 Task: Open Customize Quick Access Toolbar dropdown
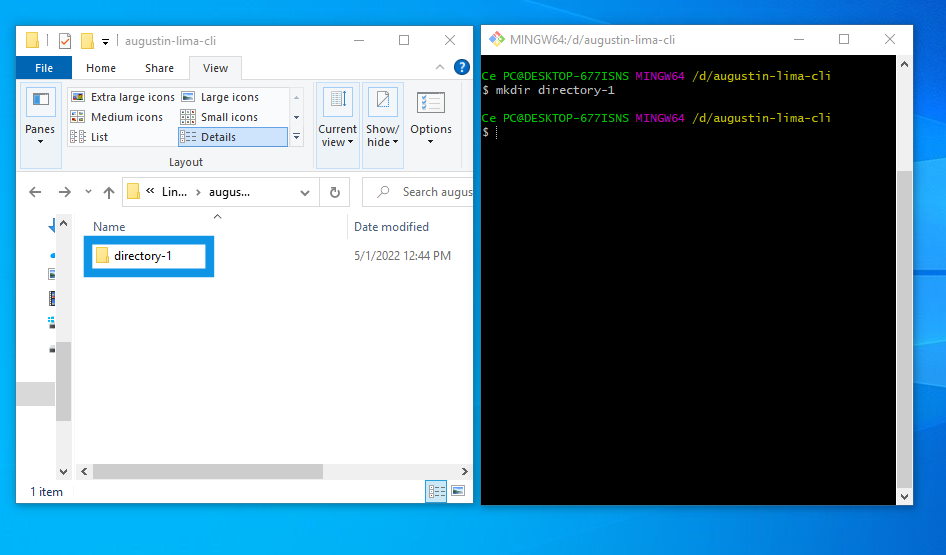click(105, 42)
